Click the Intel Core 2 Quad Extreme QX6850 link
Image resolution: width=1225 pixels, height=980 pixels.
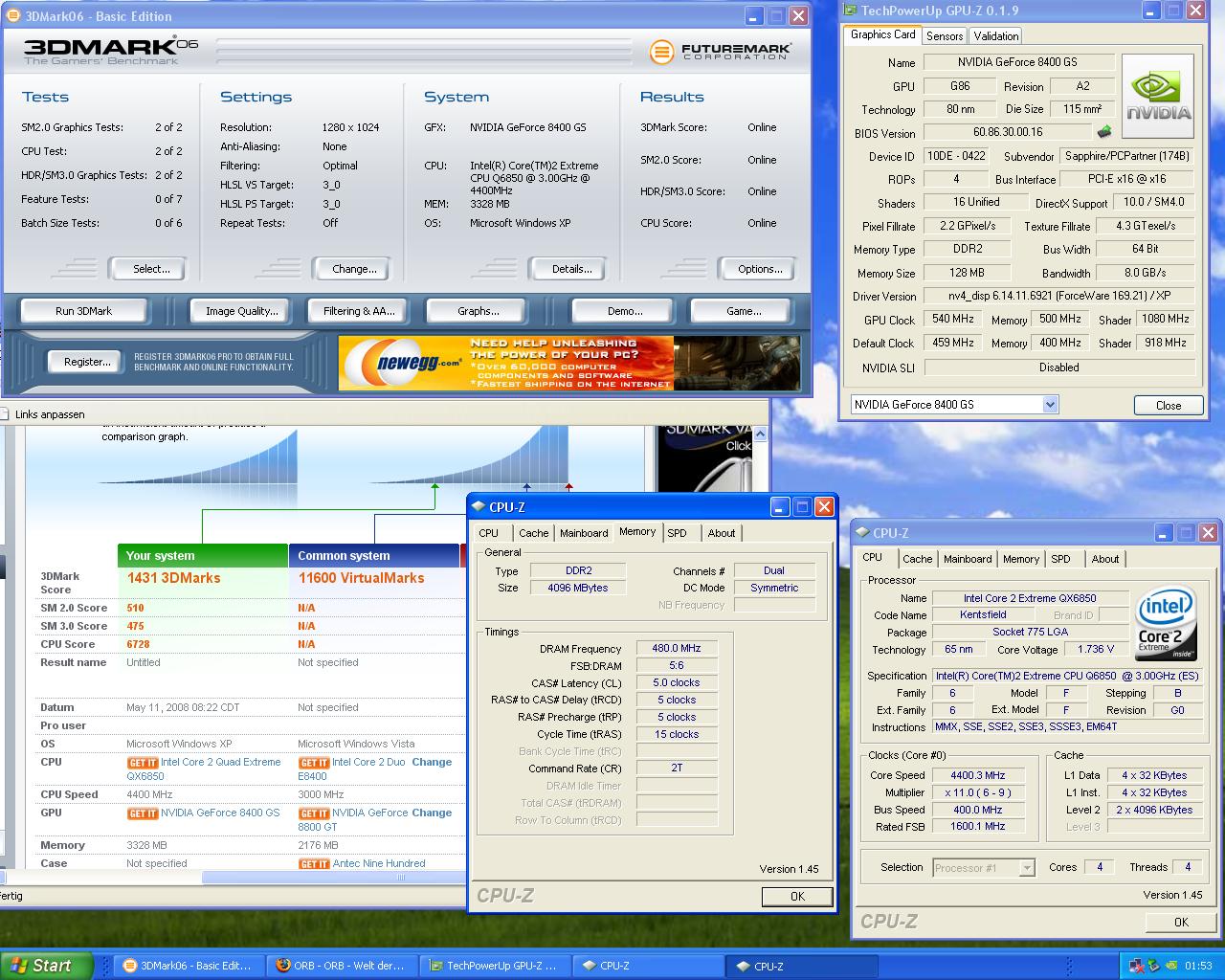tap(204, 769)
